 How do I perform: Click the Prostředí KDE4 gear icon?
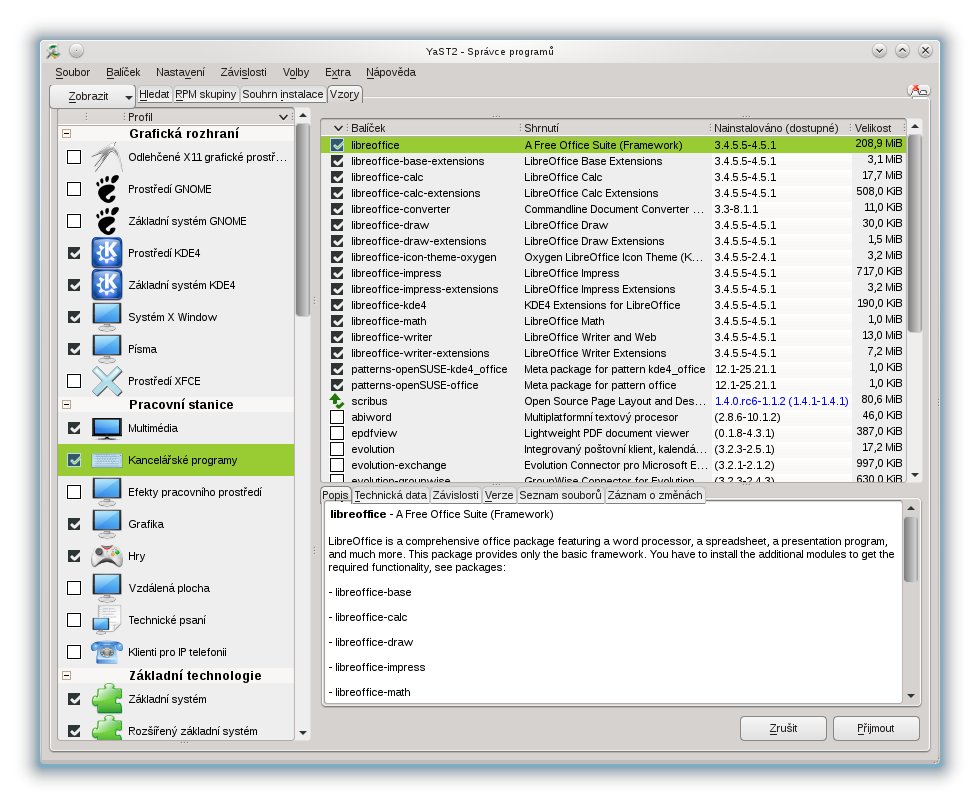click(x=107, y=253)
